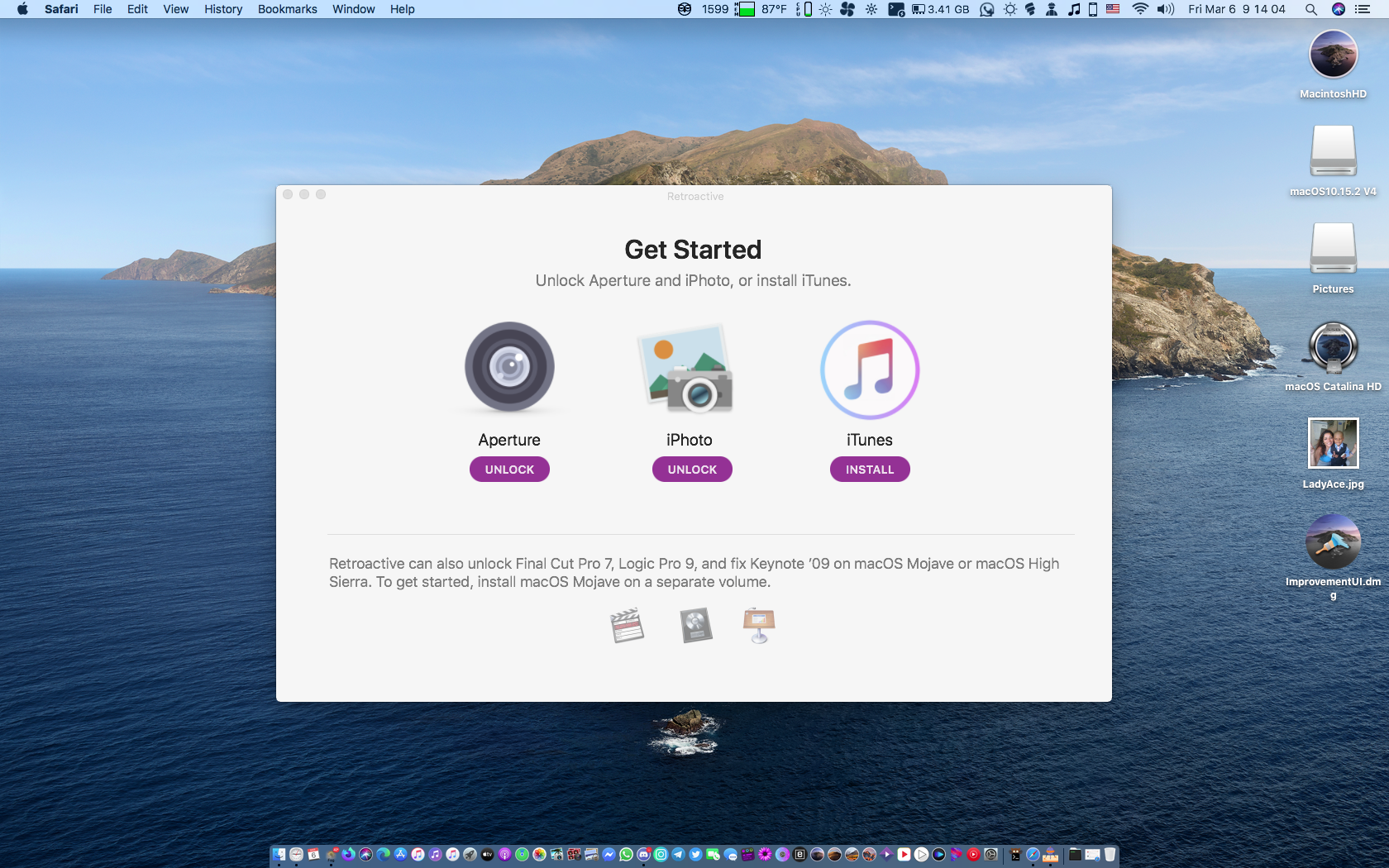Open Spotlight search in menu bar
The height and width of the screenshot is (868, 1389).
pyautogui.click(x=1311, y=9)
